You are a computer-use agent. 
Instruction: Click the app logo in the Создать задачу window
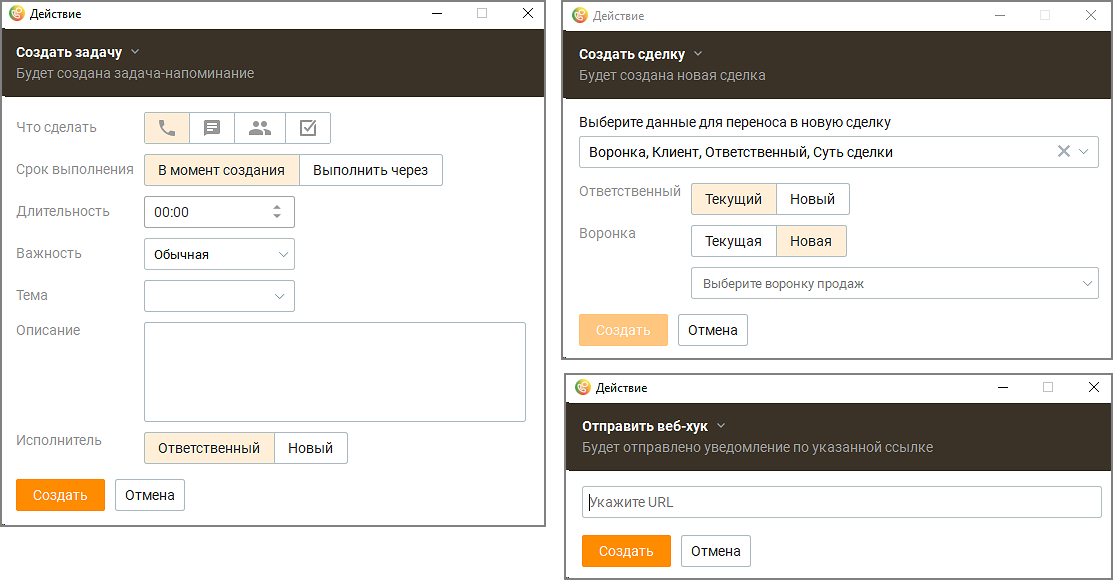click(17, 14)
